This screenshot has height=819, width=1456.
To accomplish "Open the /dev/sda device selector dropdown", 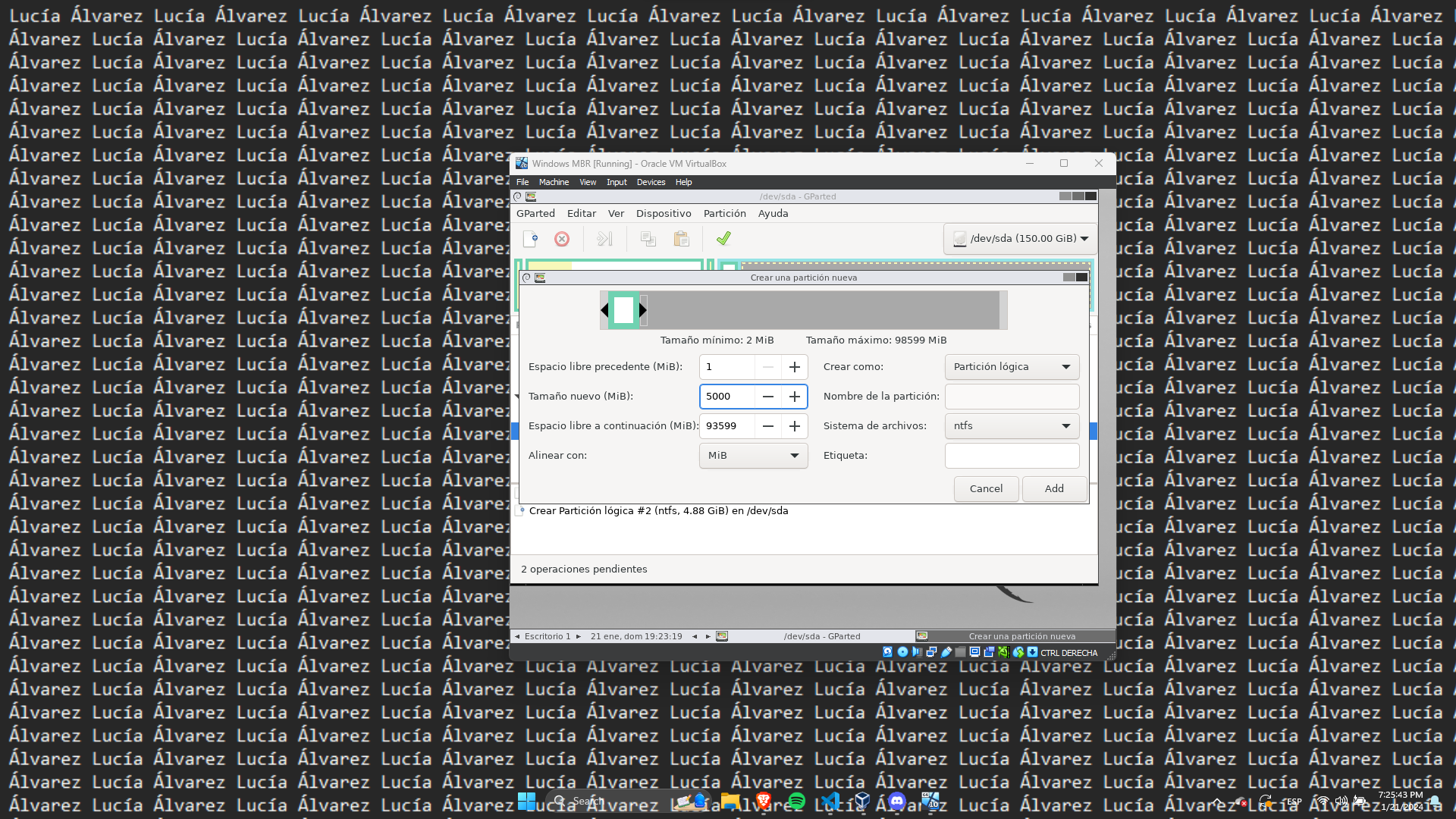I will coord(1020,239).
